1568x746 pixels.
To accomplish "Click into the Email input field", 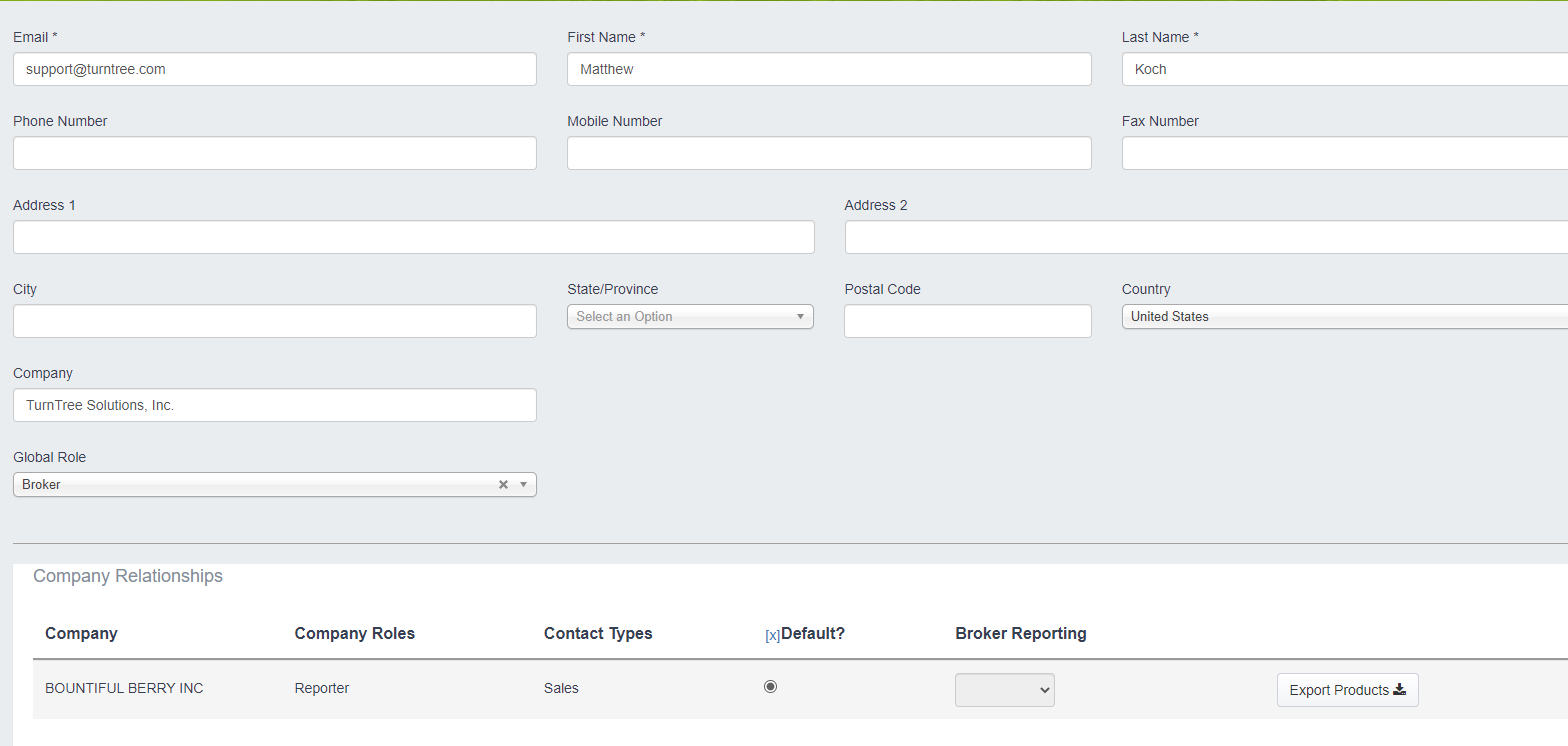I will pos(275,70).
